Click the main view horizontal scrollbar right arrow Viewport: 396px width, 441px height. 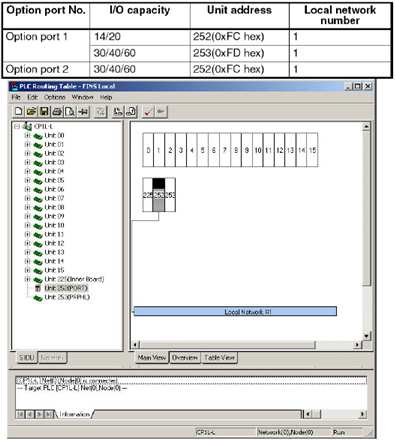tap(357, 344)
